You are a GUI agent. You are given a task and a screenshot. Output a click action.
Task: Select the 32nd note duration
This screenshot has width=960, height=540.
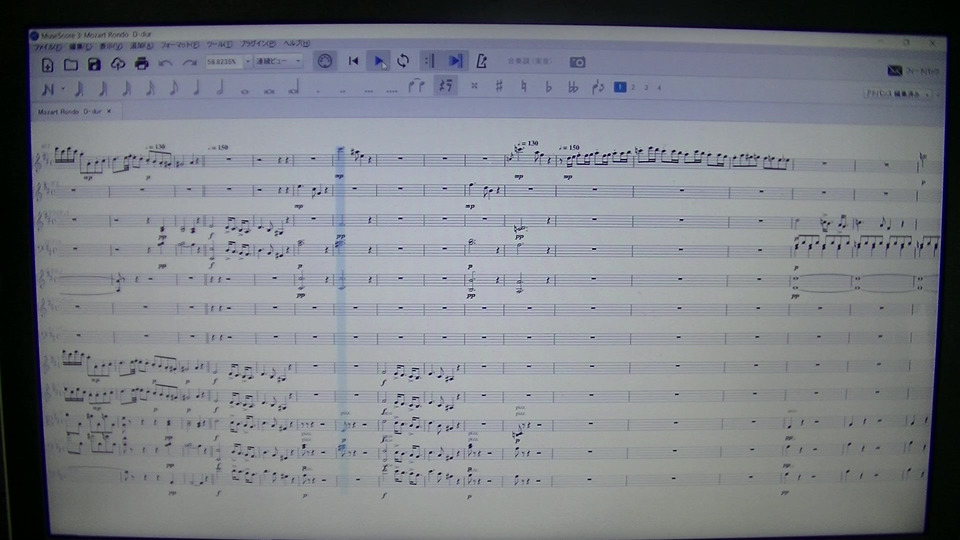[127, 89]
